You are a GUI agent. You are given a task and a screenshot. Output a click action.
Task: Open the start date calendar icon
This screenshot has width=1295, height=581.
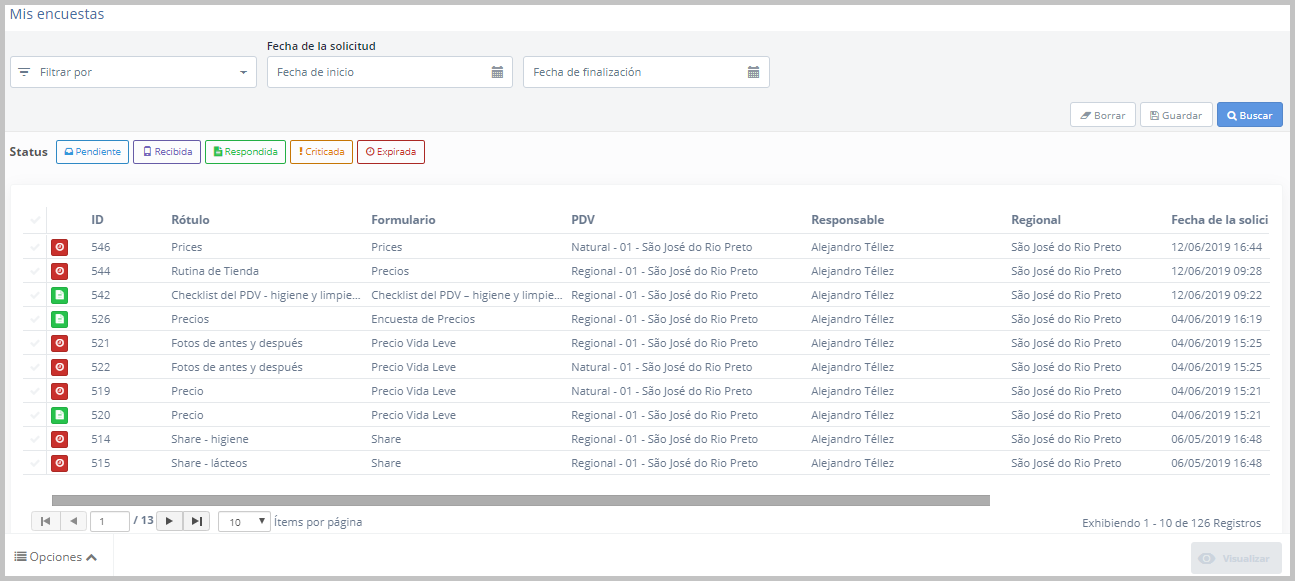497,72
